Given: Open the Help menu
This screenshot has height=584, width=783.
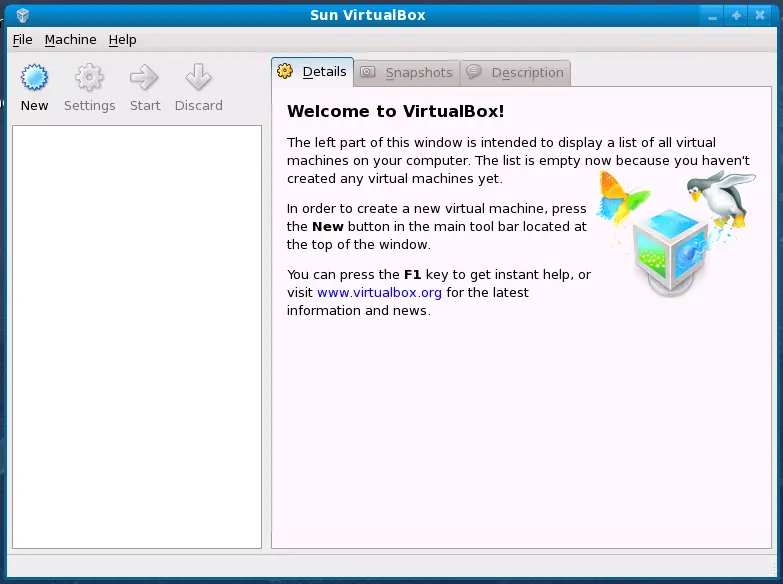Looking at the screenshot, I should coord(122,40).
